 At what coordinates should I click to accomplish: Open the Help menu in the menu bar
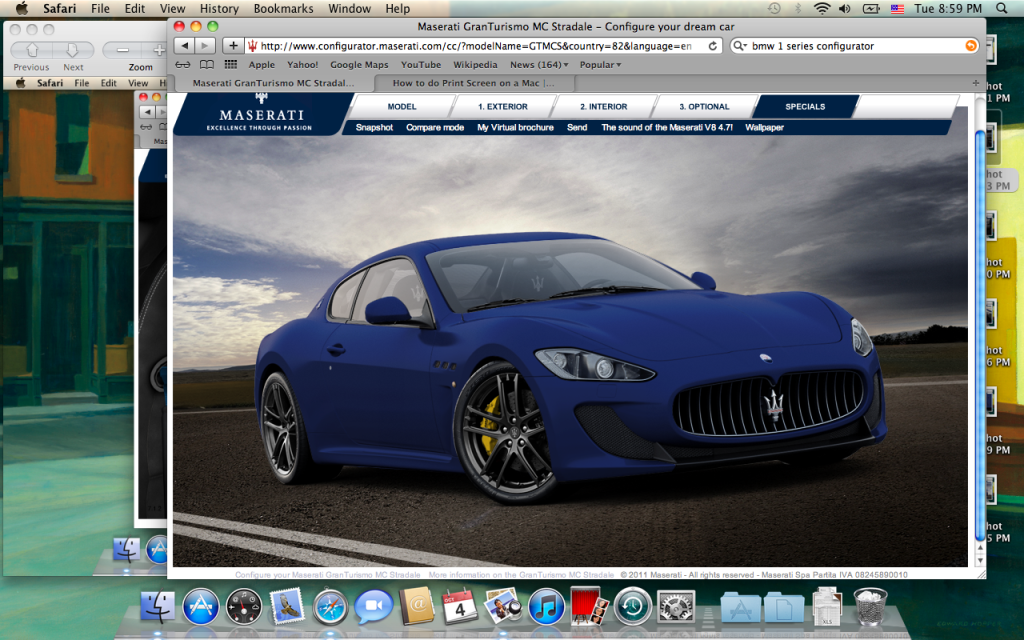(398, 8)
